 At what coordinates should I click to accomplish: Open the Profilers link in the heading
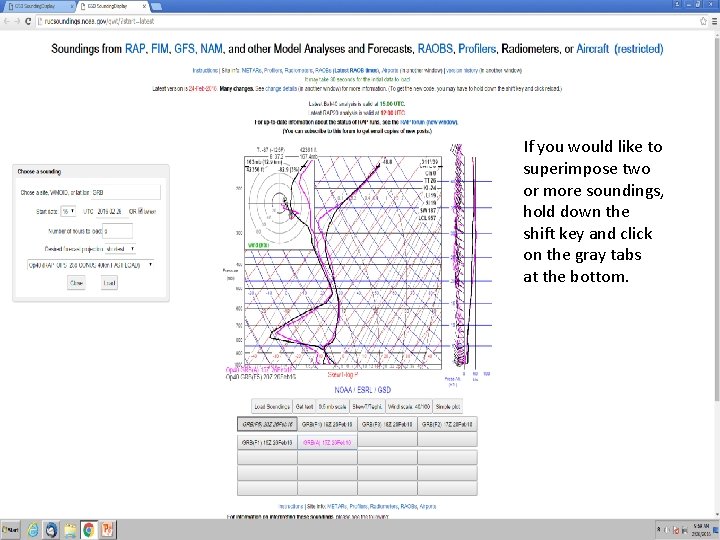pos(477,49)
